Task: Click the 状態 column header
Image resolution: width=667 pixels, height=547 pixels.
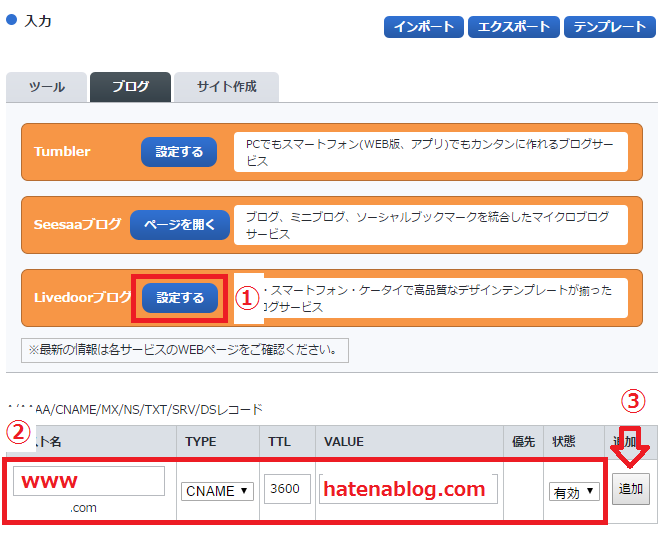Action: [564, 442]
